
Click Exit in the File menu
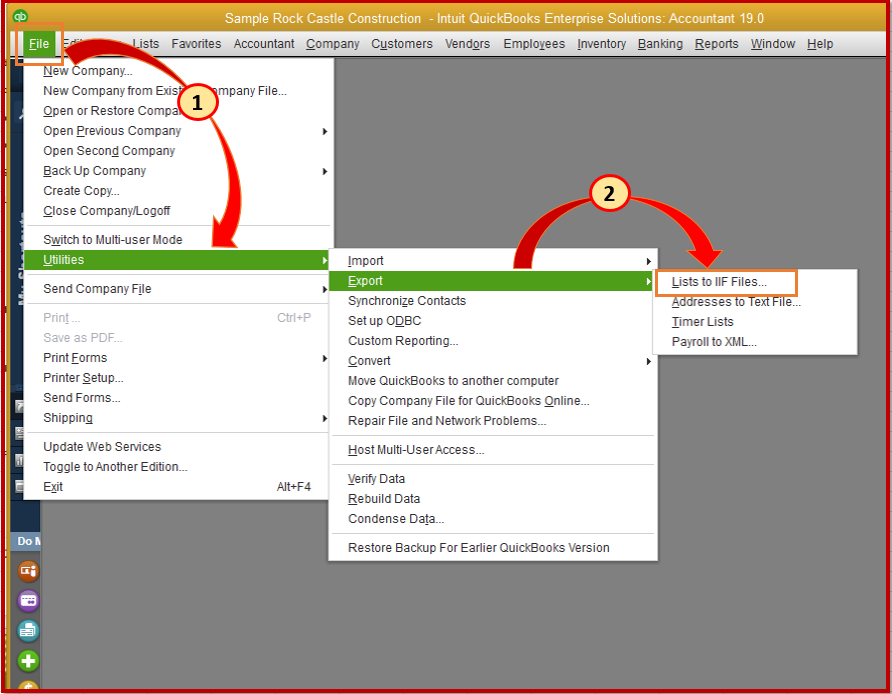point(53,487)
